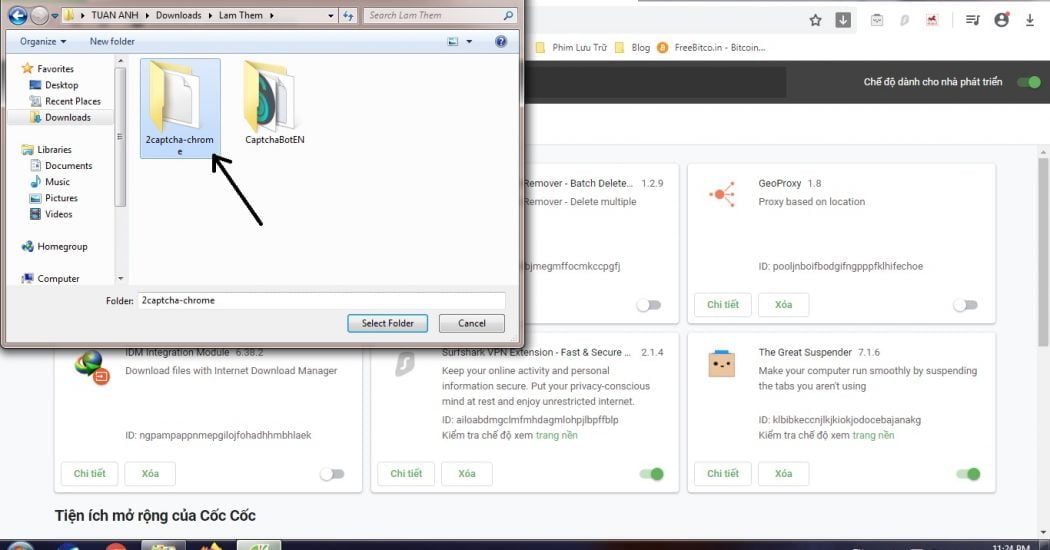Image resolution: width=1050 pixels, height=550 pixels.
Task: Click the Downloads breadcrumb segment
Action: [178, 15]
